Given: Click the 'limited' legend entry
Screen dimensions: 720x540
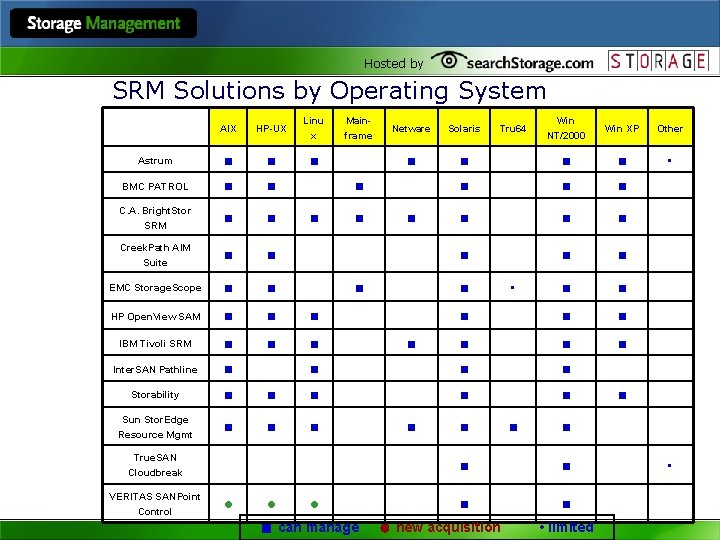Looking at the screenshot, I should (x=567, y=527).
